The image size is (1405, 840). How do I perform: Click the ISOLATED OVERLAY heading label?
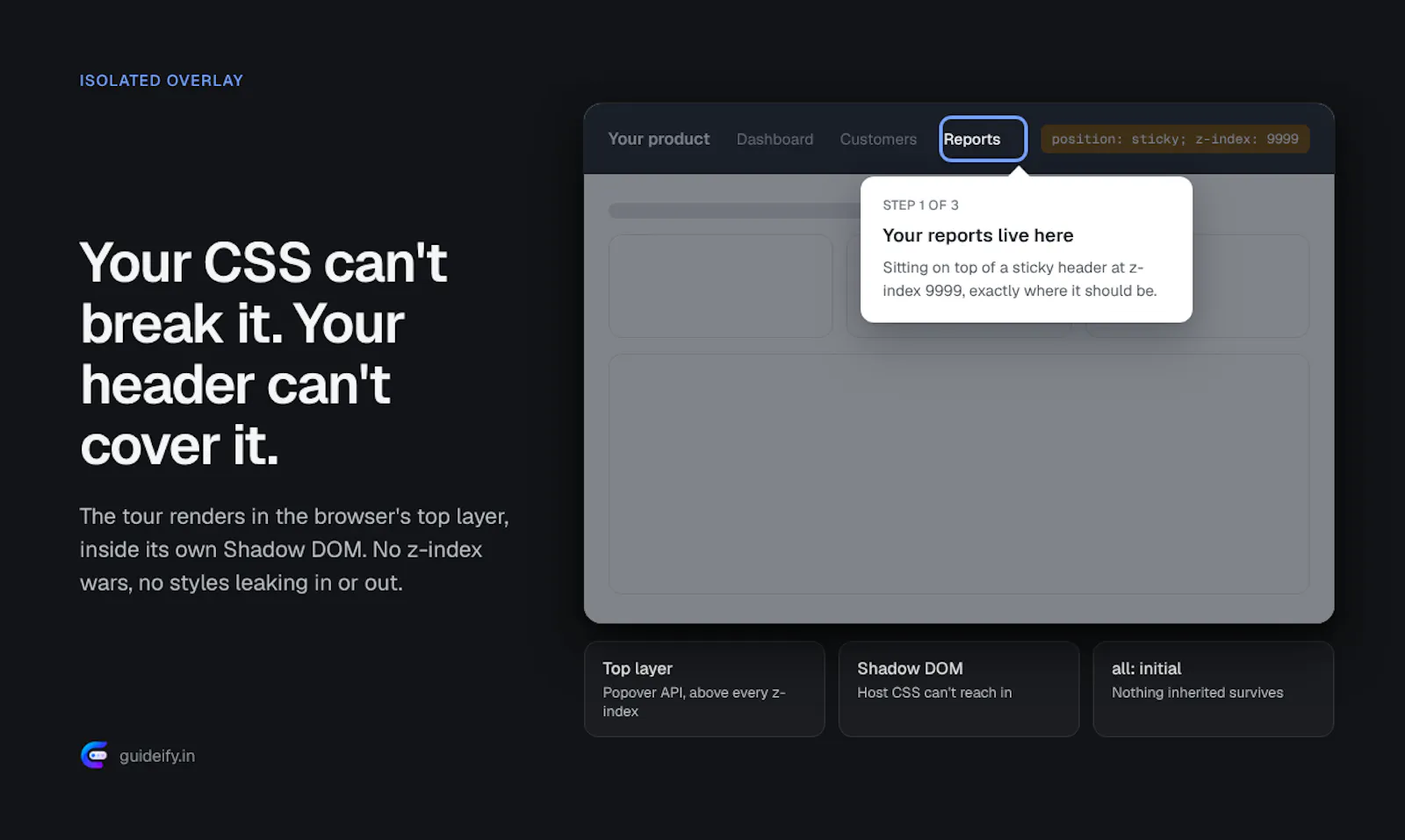click(162, 81)
